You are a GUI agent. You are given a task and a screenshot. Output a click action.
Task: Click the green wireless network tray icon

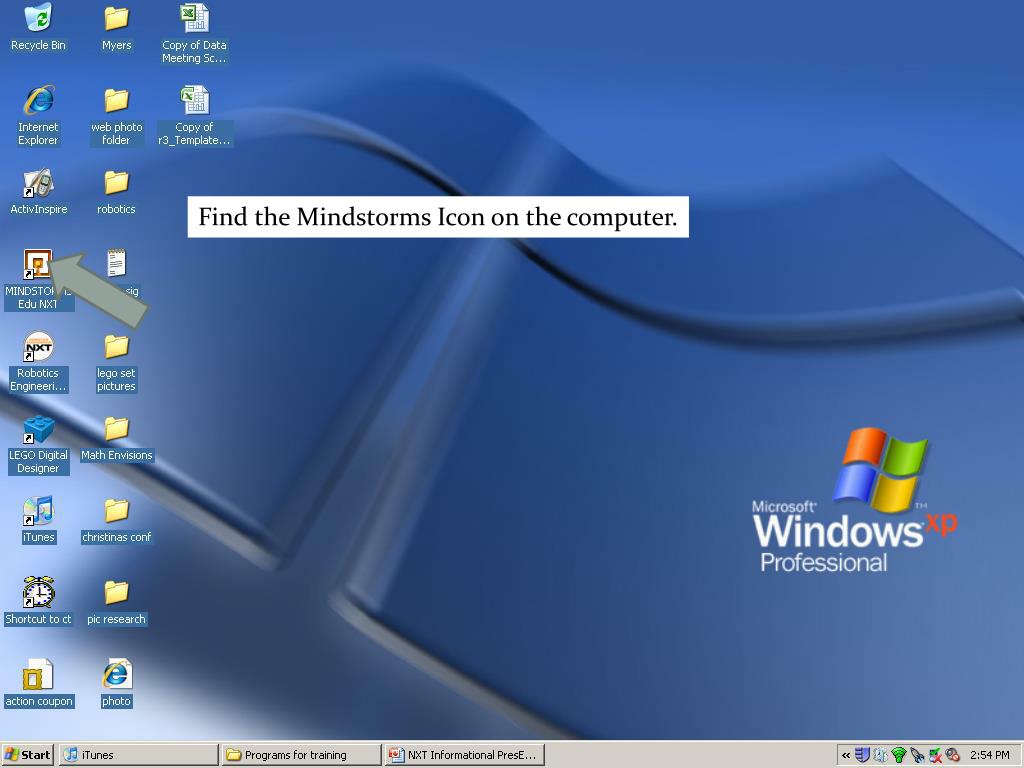tap(899, 755)
